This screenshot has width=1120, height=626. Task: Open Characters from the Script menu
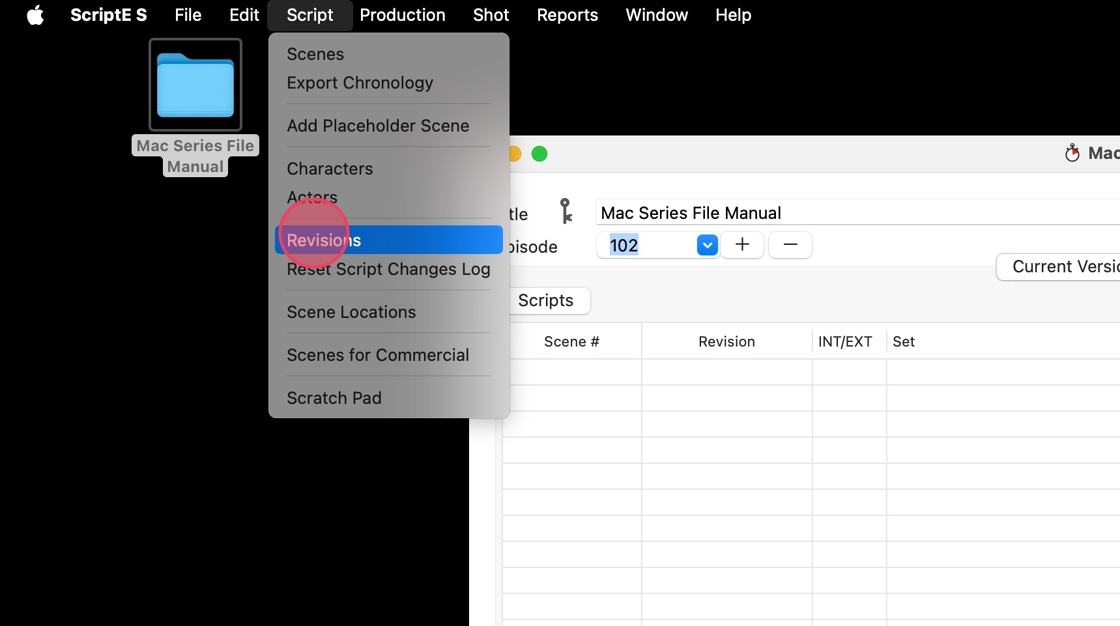(x=389, y=169)
